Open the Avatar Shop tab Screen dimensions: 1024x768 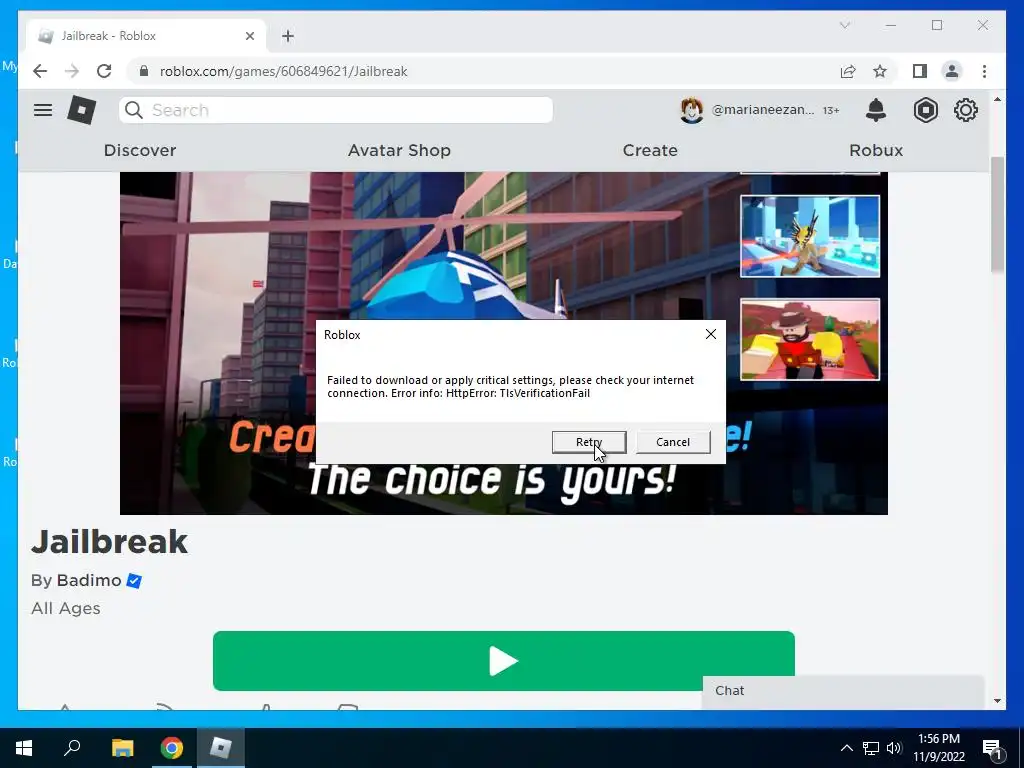pyautogui.click(x=399, y=150)
